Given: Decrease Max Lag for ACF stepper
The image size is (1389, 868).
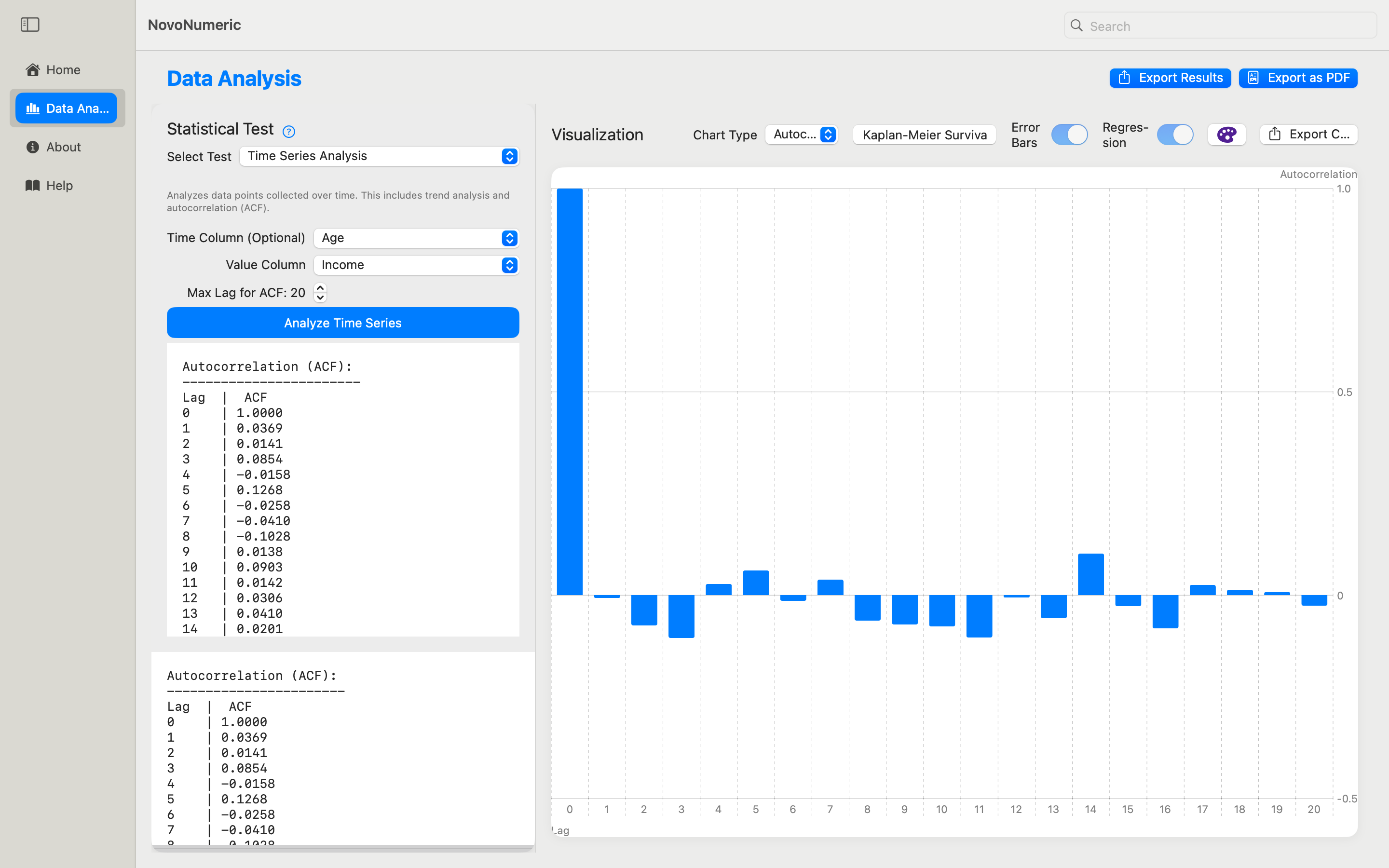Looking at the screenshot, I should pyautogui.click(x=320, y=298).
